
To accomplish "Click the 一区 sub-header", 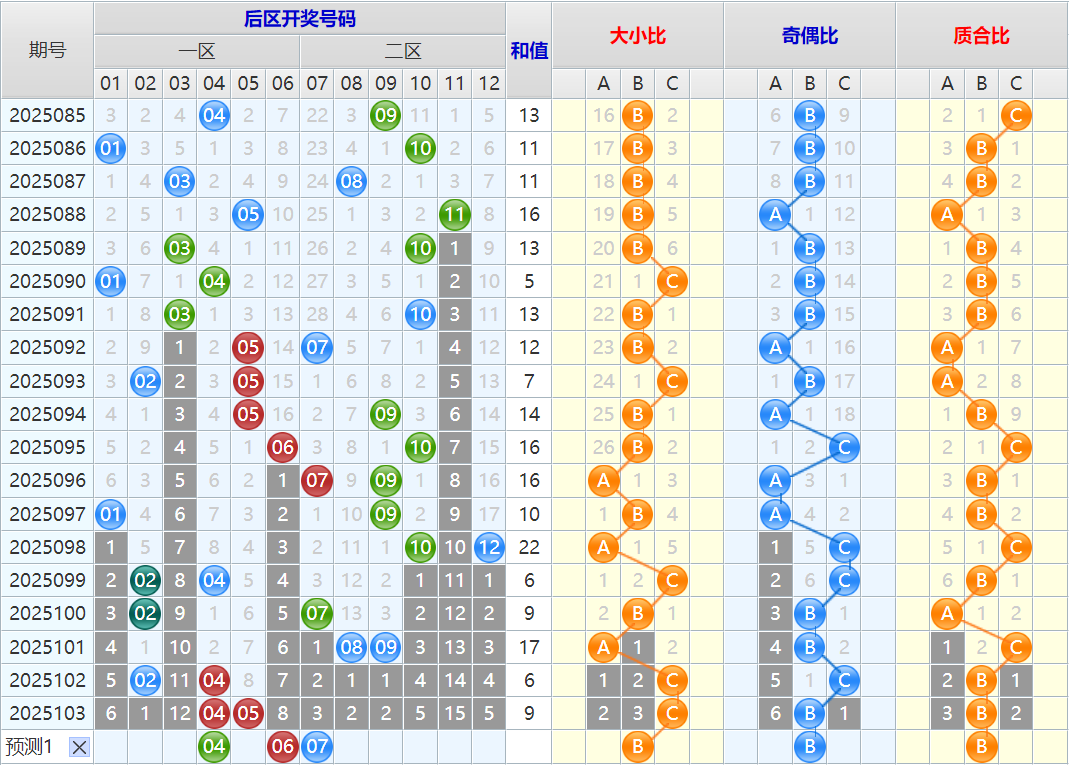I will [197, 51].
